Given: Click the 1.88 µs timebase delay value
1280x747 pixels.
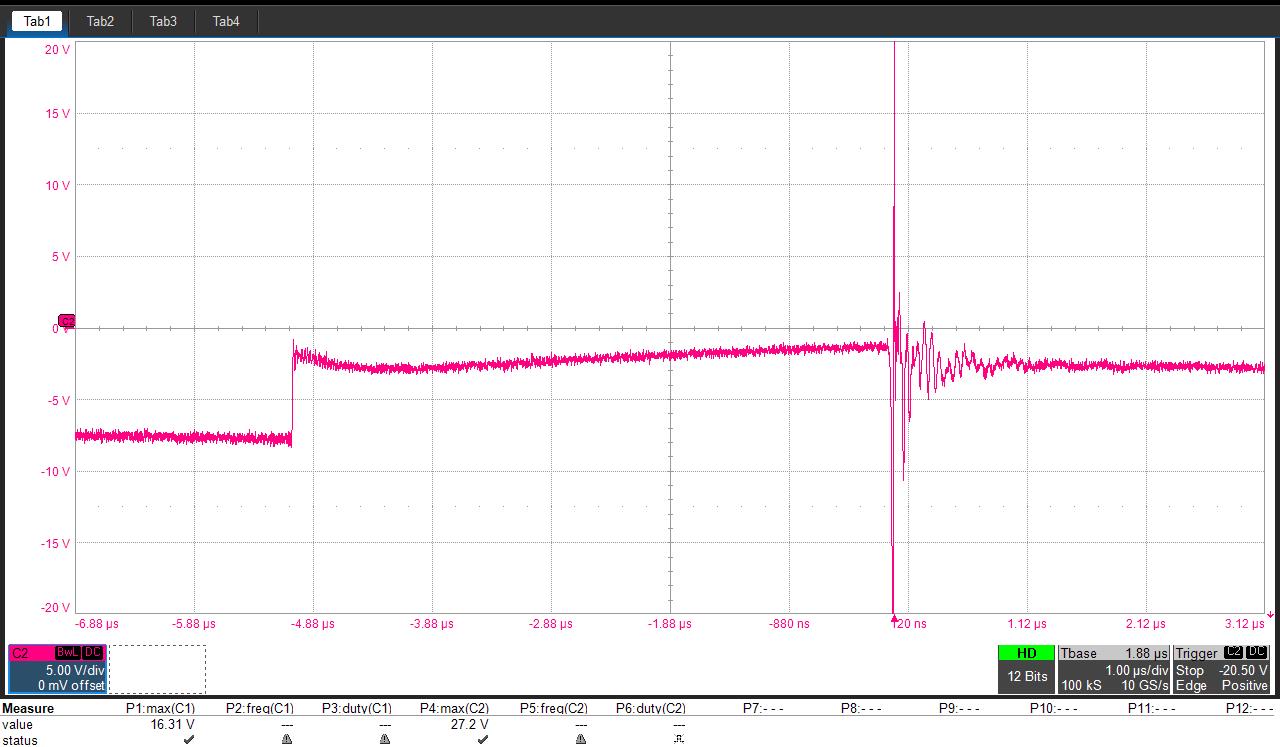Looking at the screenshot, I should click(x=1147, y=653).
